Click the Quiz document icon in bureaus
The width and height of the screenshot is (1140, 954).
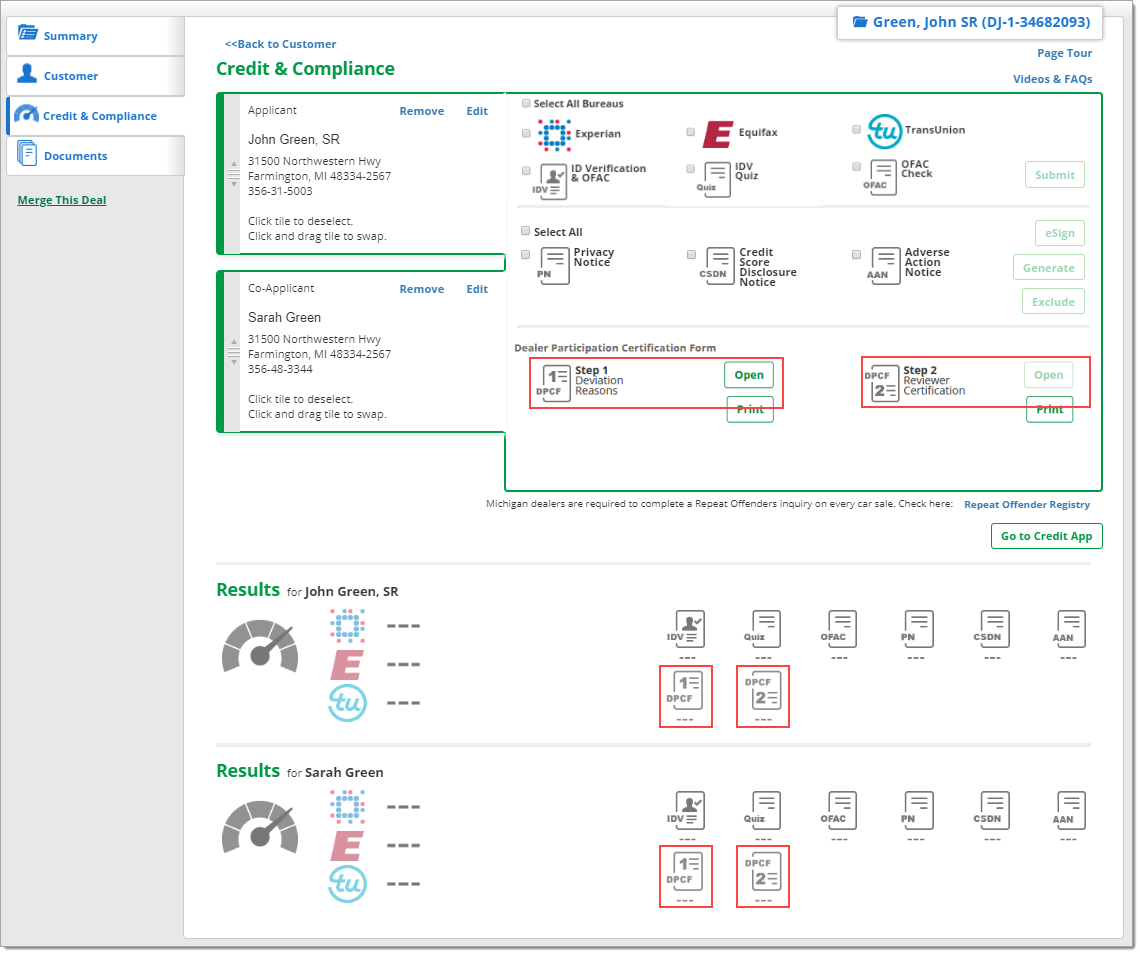click(x=714, y=180)
